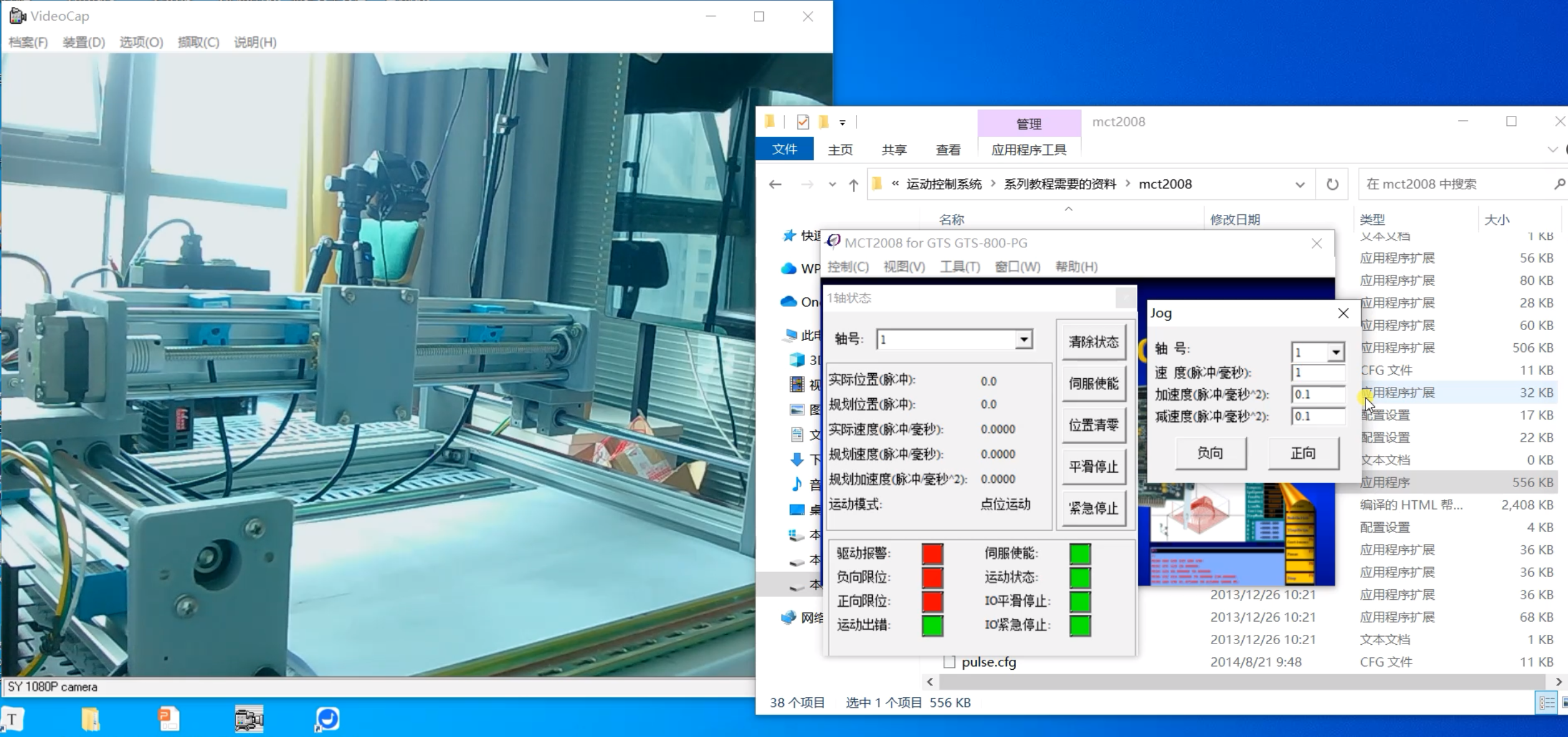The image size is (1568, 737).
Task: Switch to the 查看 ribbon tab
Action: (x=948, y=150)
